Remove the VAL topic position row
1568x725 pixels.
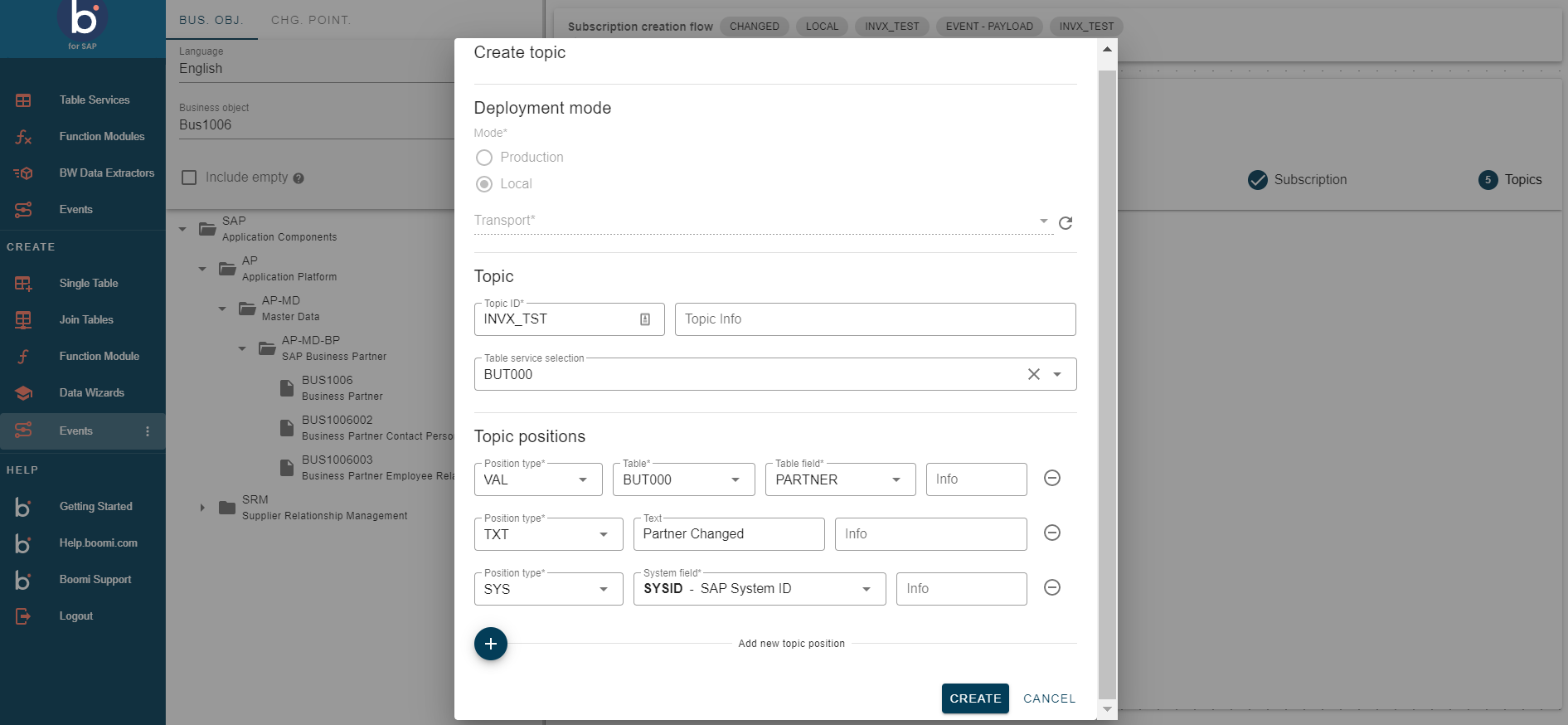tap(1051, 479)
